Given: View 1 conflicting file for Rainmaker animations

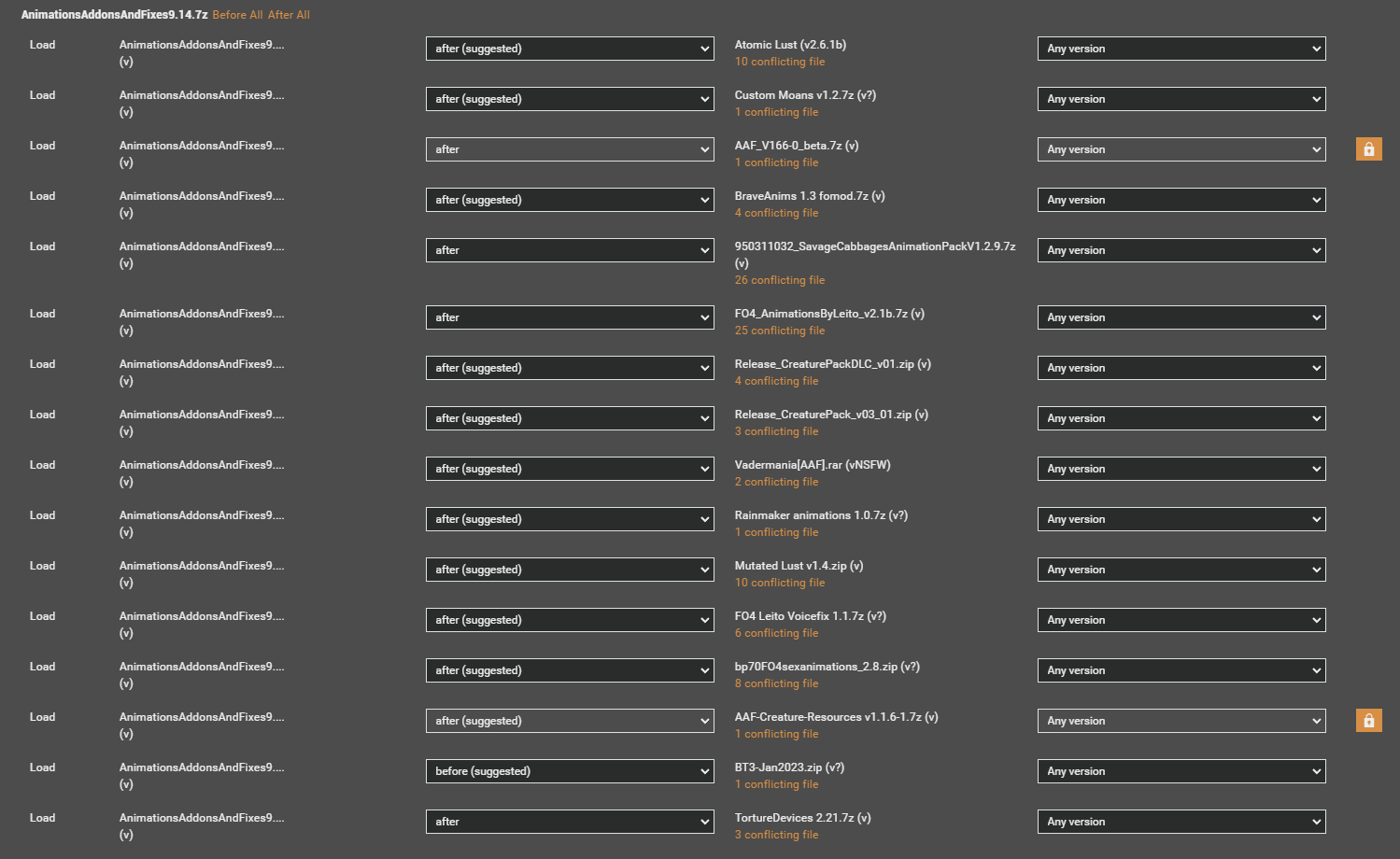Looking at the screenshot, I should (776, 531).
